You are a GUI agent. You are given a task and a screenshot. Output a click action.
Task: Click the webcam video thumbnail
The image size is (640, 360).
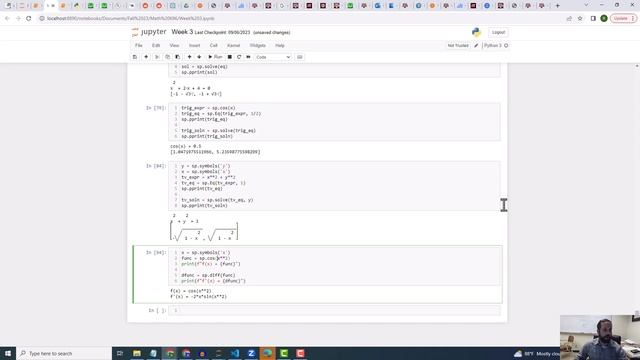tap(600, 338)
